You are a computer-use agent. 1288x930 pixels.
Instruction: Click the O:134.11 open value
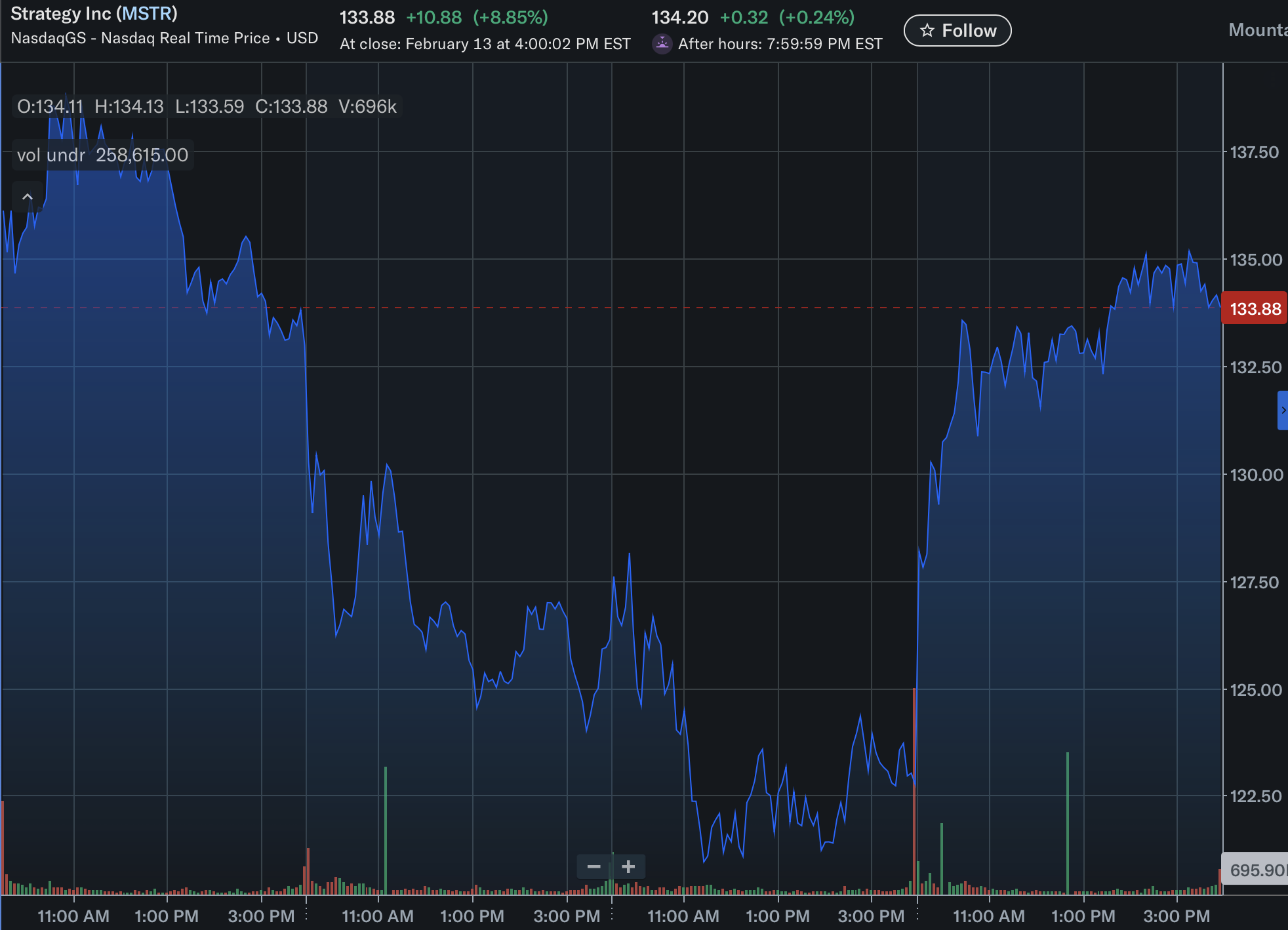50,106
